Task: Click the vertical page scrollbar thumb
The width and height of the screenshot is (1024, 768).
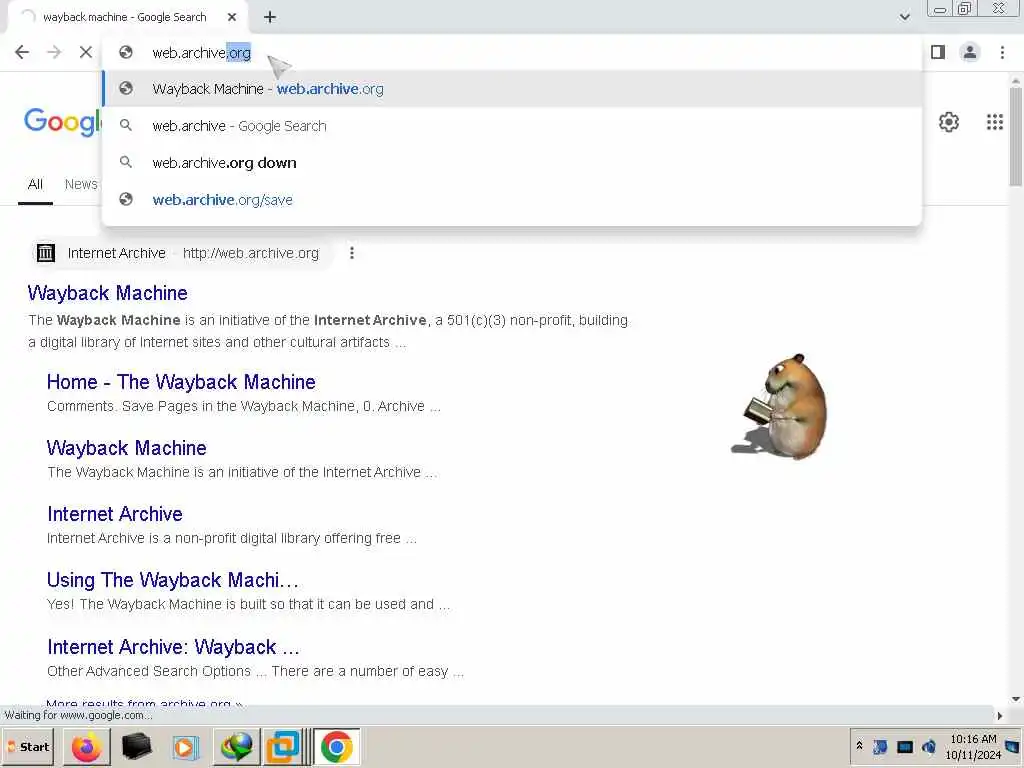Action: point(1016,136)
